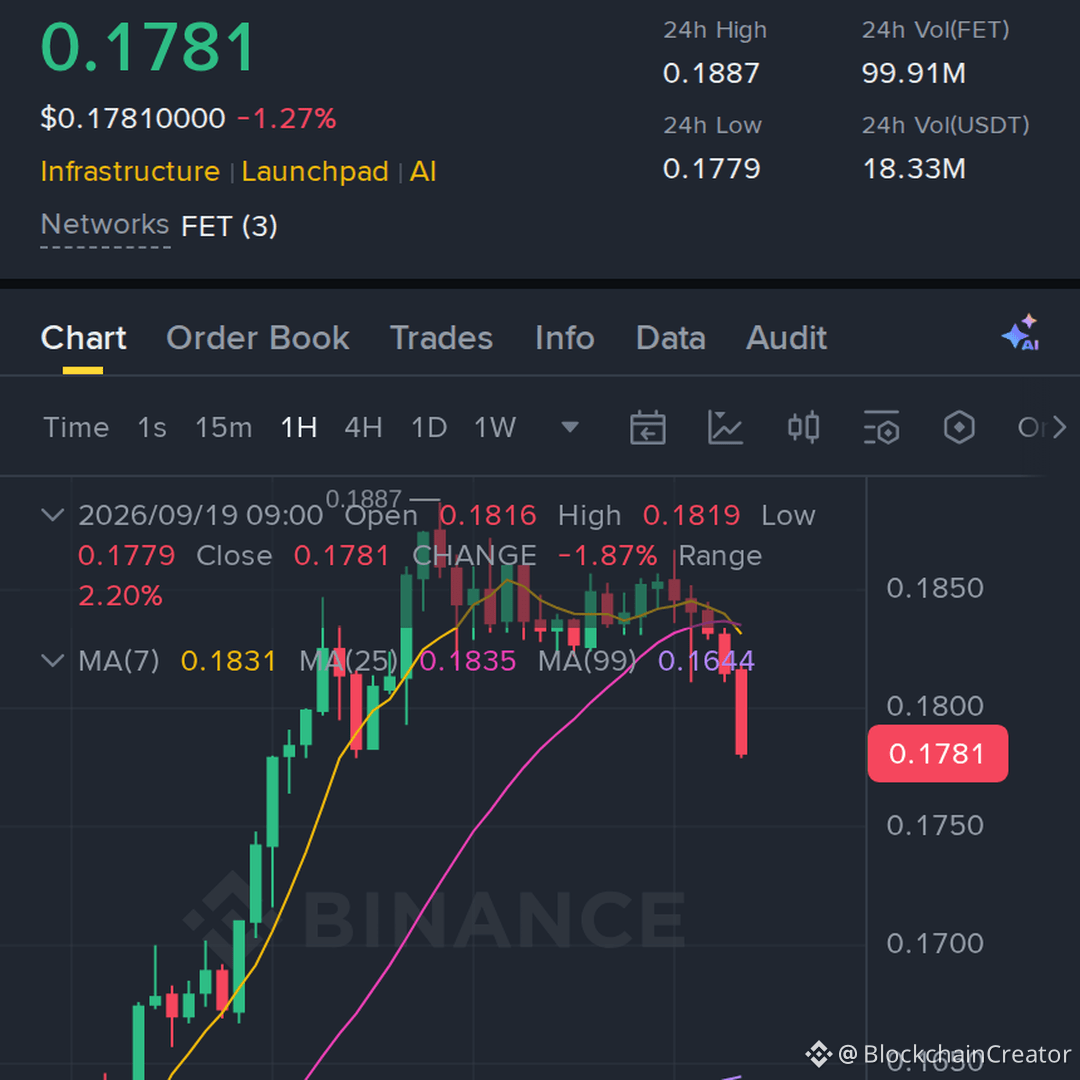Click the calendar go-to-date icon
The width and height of the screenshot is (1080, 1080).
point(647,428)
